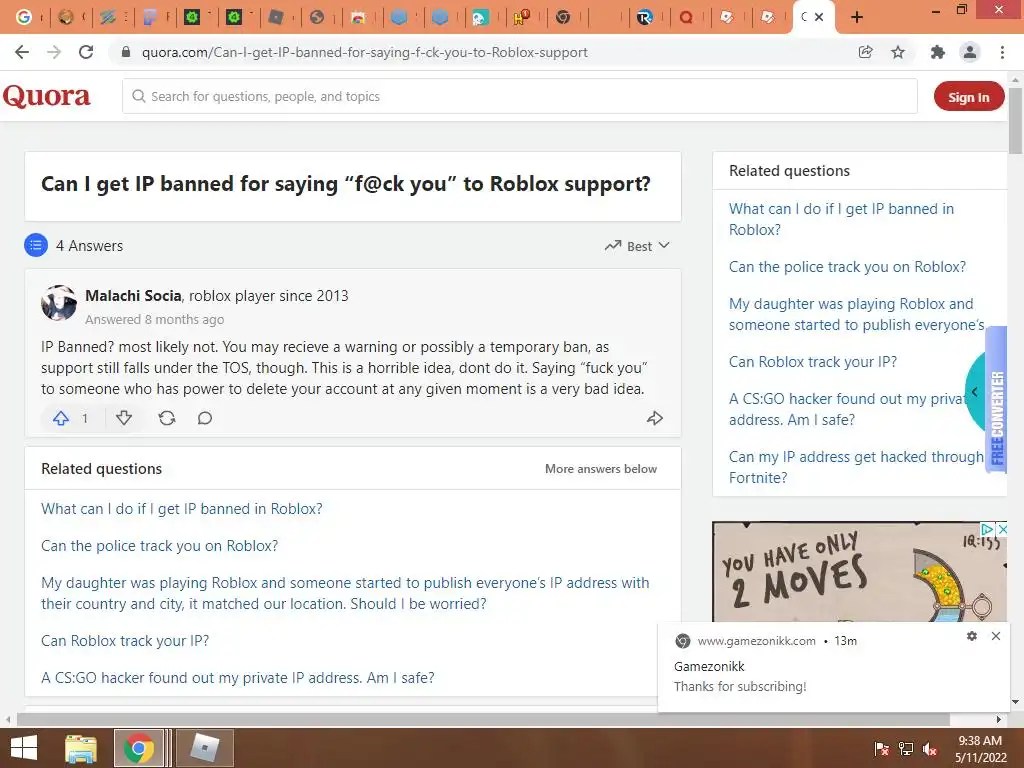Open 'Can the police track you on Roblox?' under answer
The image size is (1024, 768).
pyautogui.click(x=159, y=546)
